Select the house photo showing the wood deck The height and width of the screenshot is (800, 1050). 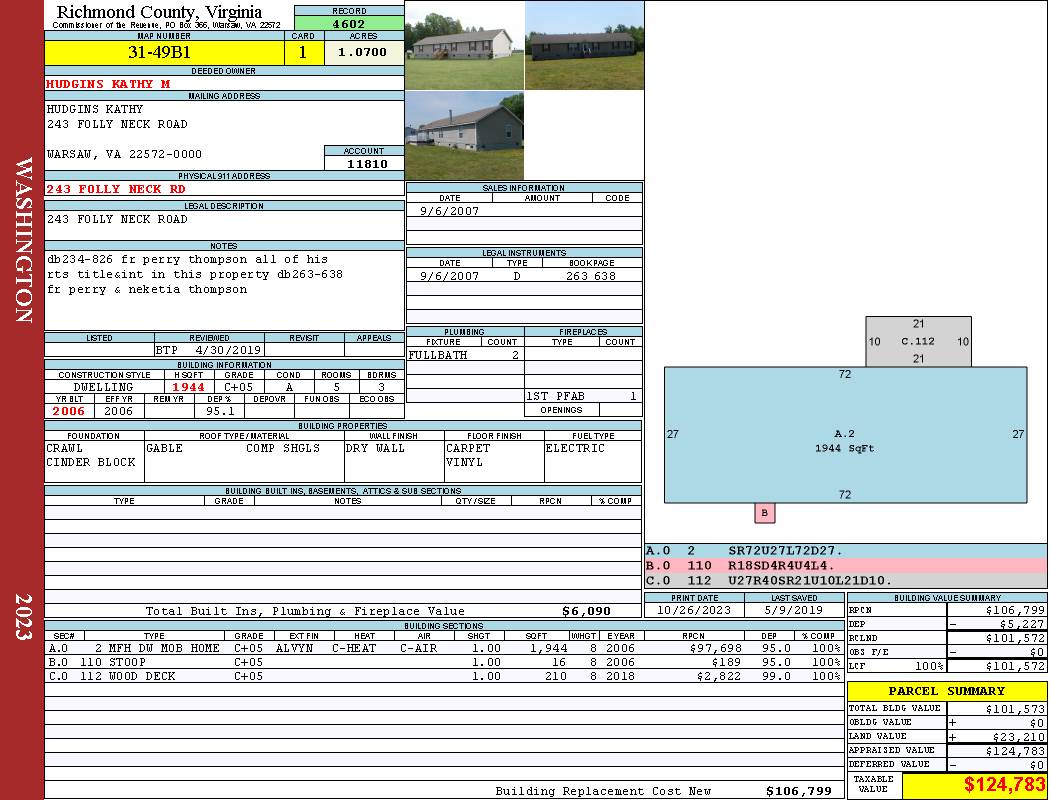[x=464, y=136]
